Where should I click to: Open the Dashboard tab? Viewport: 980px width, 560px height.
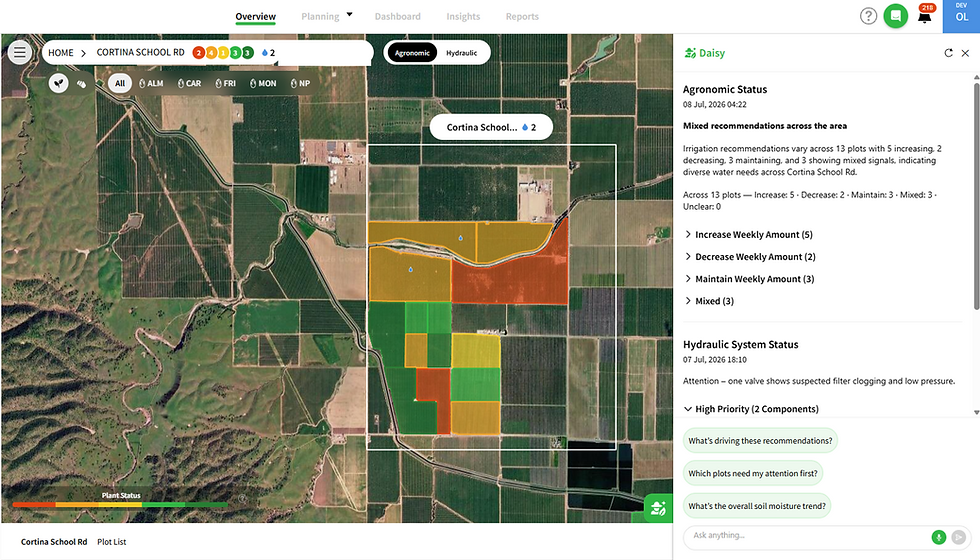pyautogui.click(x=398, y=17)
